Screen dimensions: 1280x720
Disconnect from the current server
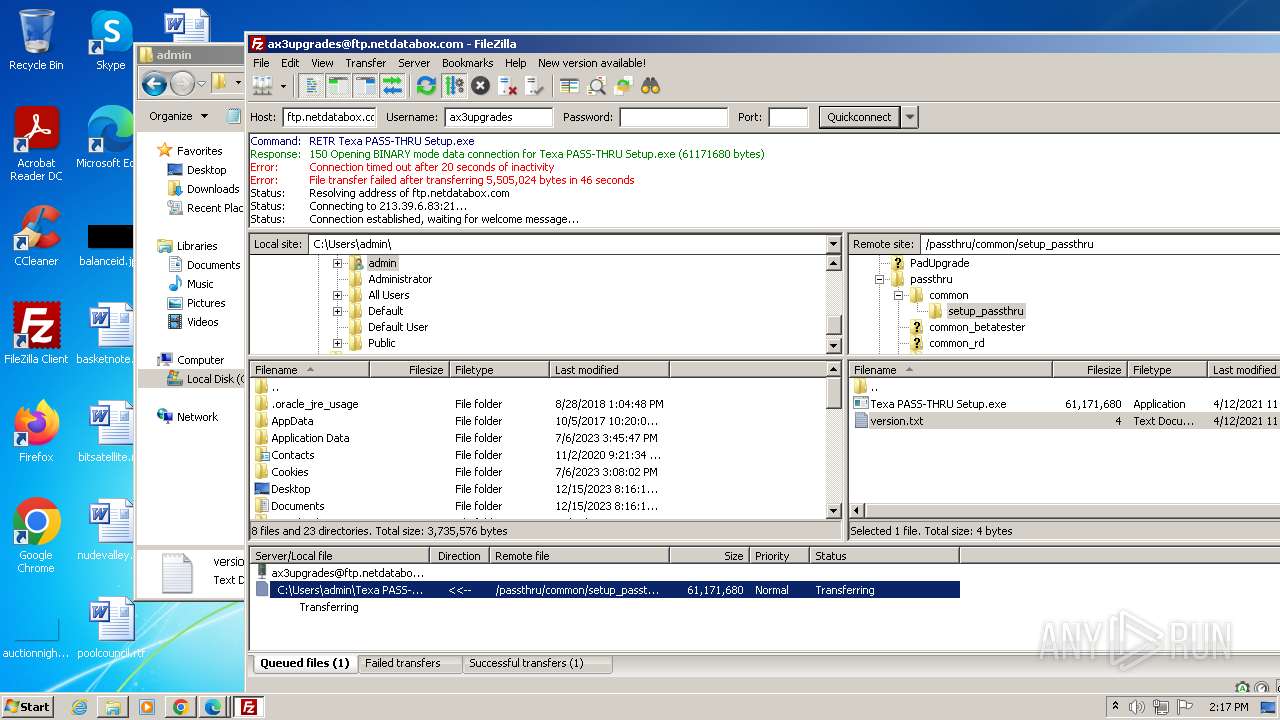(507, 86)
